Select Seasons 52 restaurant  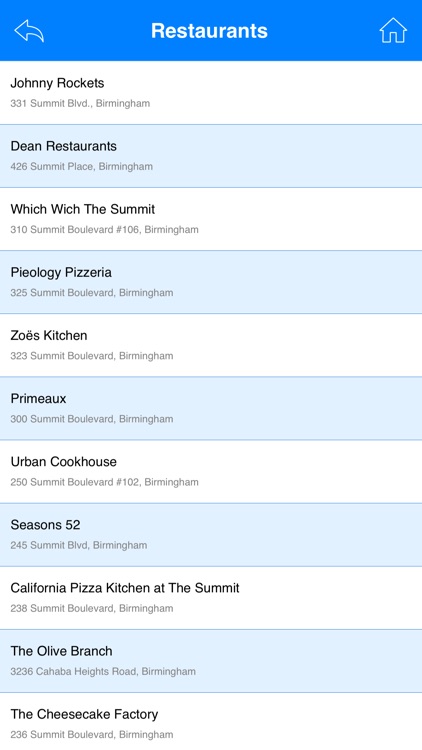coord(211,535)
